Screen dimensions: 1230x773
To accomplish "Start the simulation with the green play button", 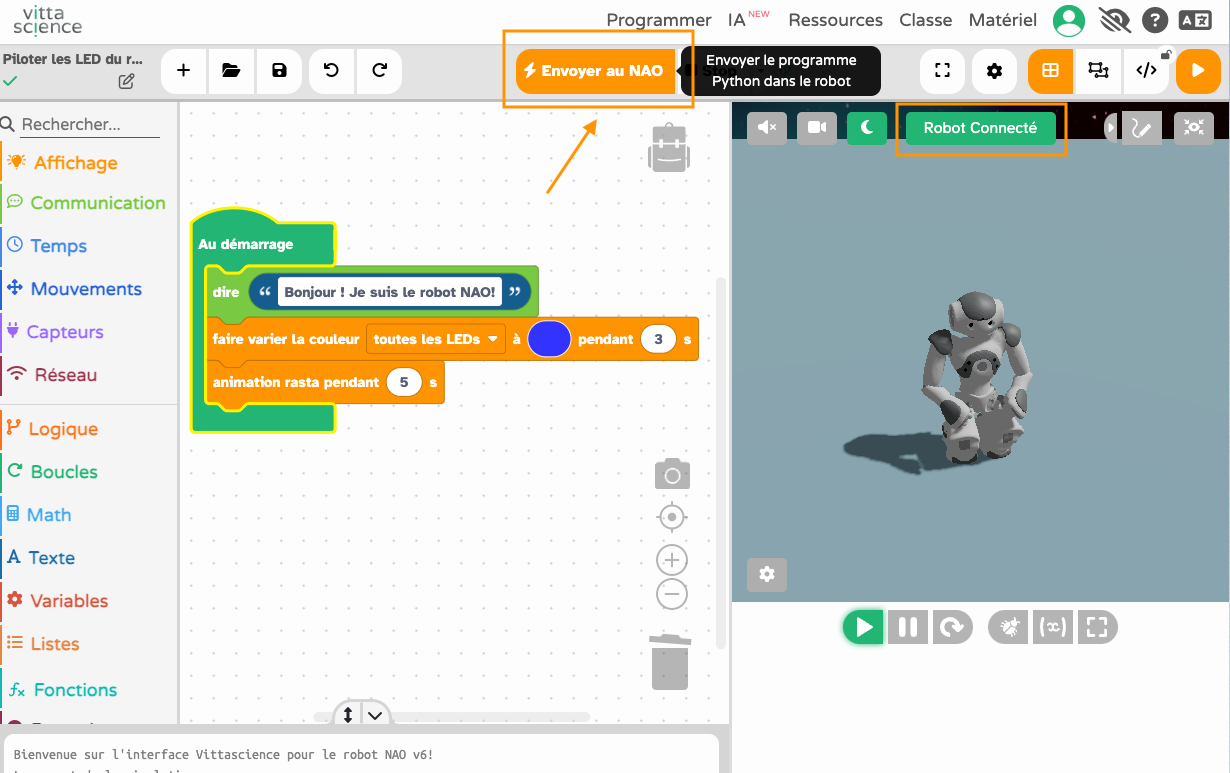I will [x=863, y=627].
